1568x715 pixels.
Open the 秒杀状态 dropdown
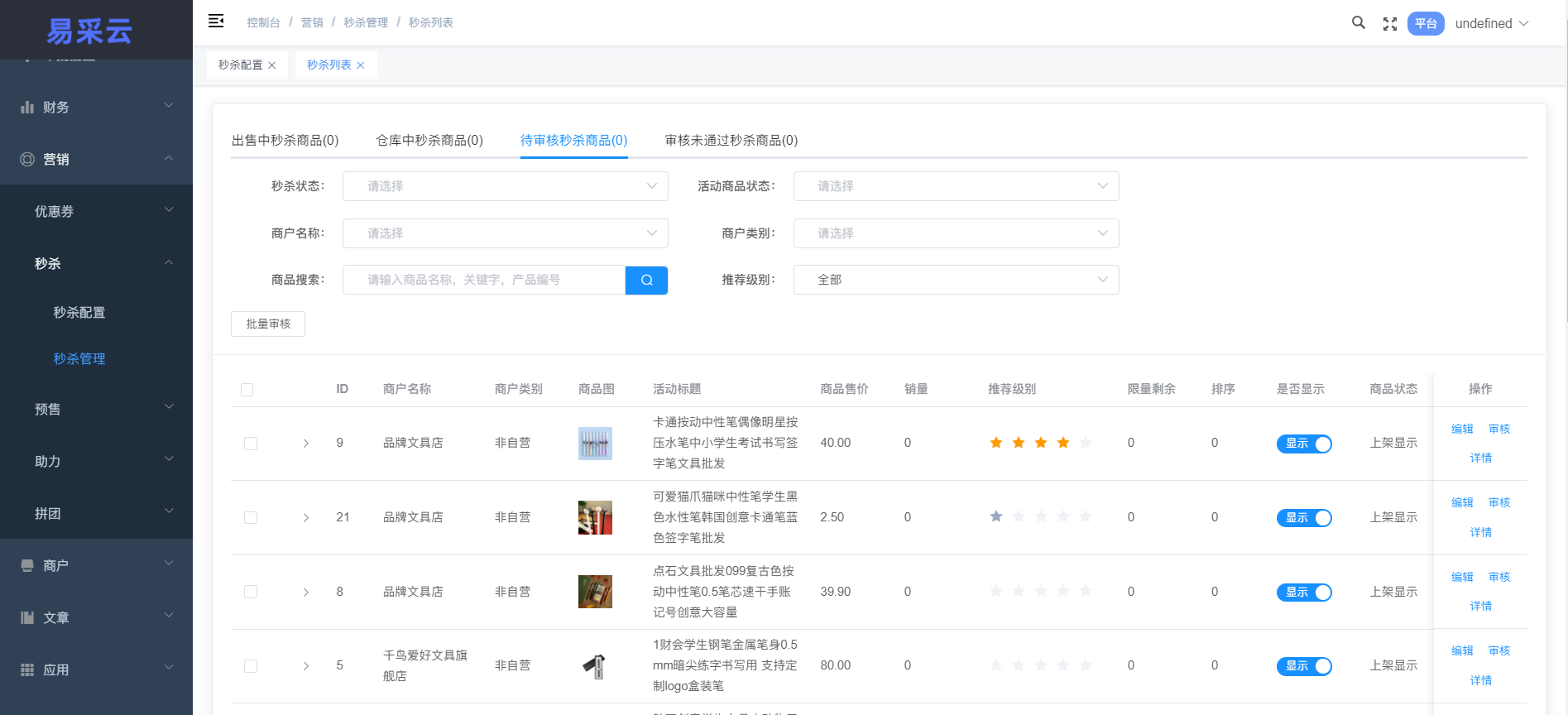(506, 186)
